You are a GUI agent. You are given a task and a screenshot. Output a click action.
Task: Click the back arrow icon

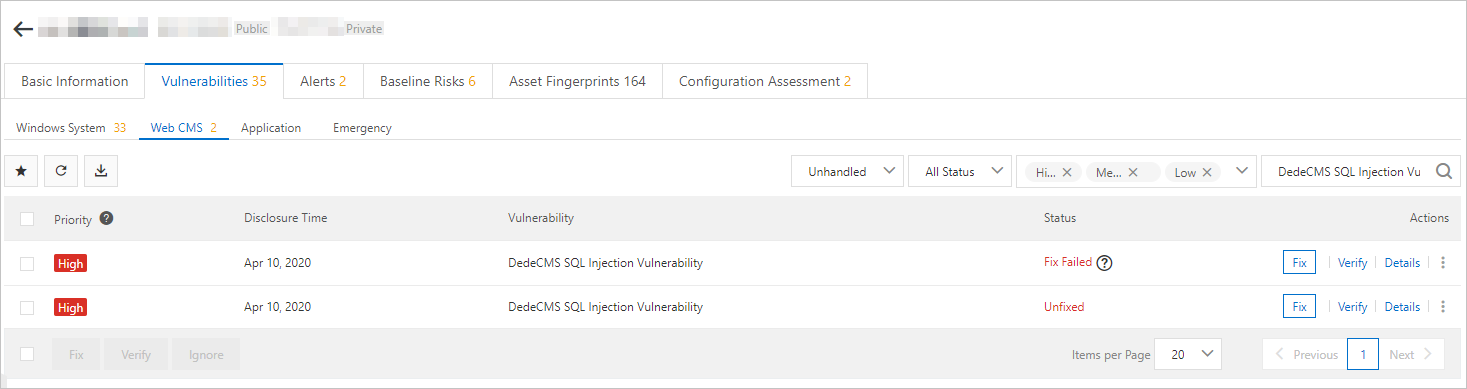click(23, 29)
